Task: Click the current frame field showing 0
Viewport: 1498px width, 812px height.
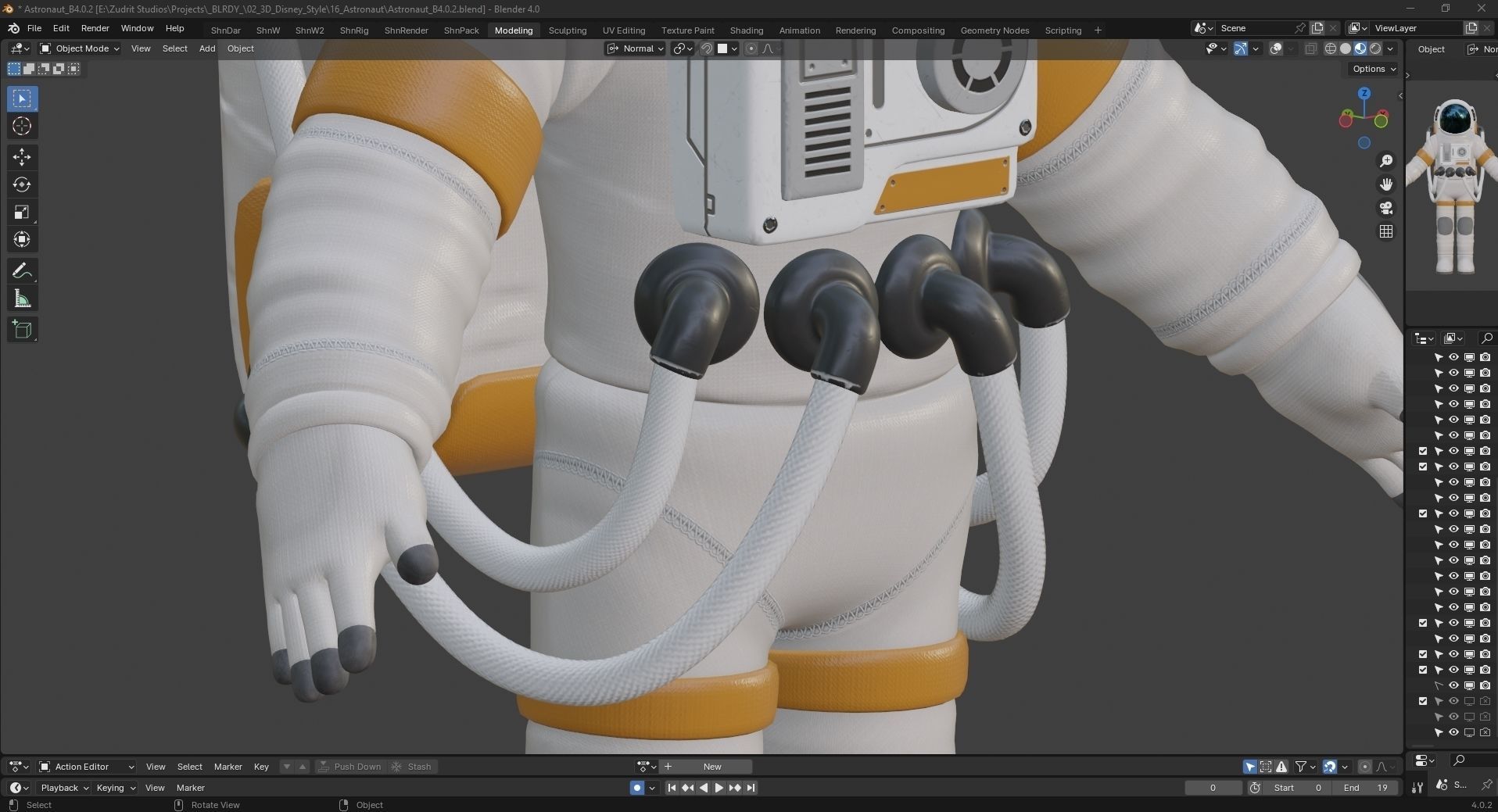Action: click(x=1213, y=788)
